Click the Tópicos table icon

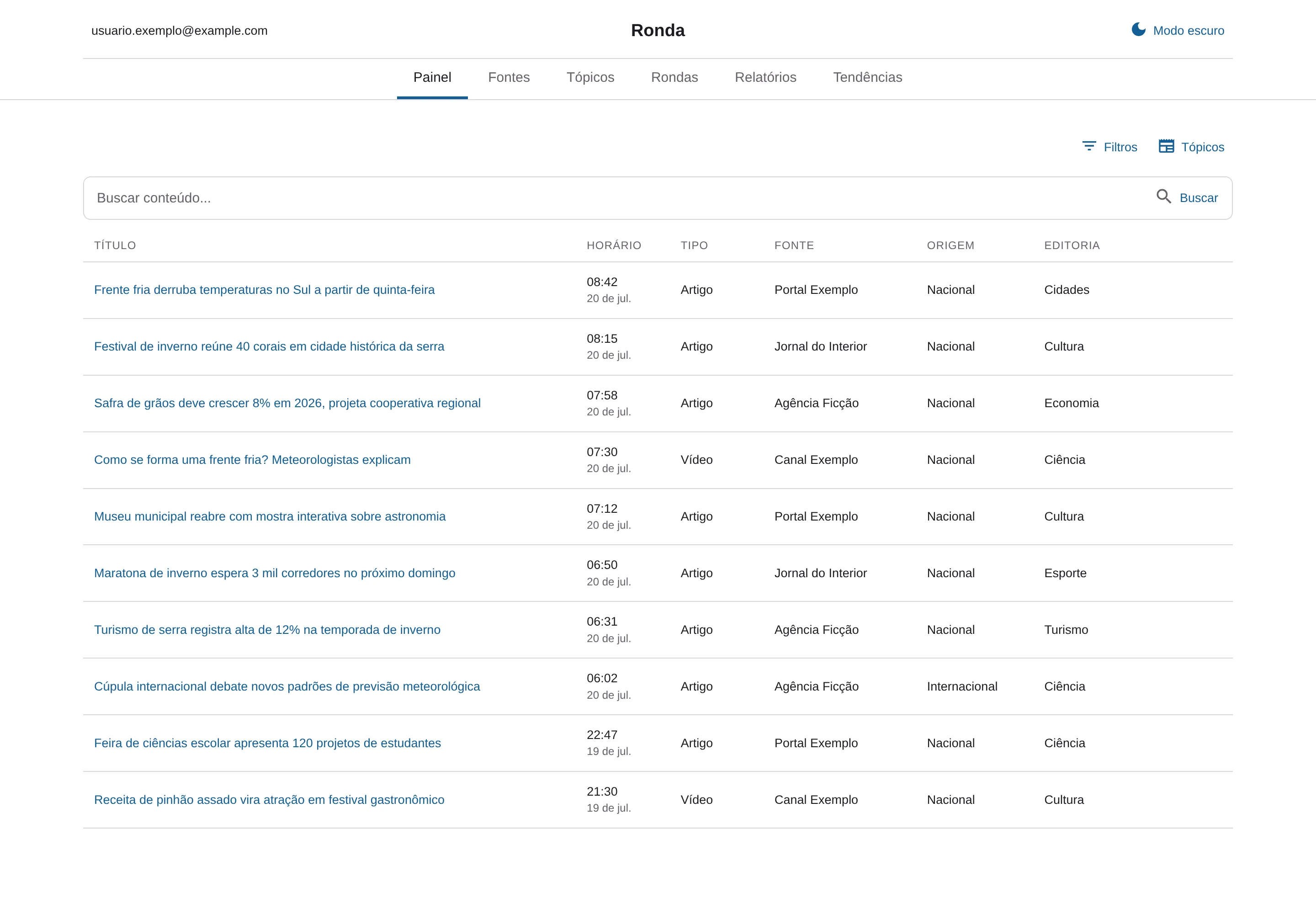pyautogui.click(x=1166, y=147)
